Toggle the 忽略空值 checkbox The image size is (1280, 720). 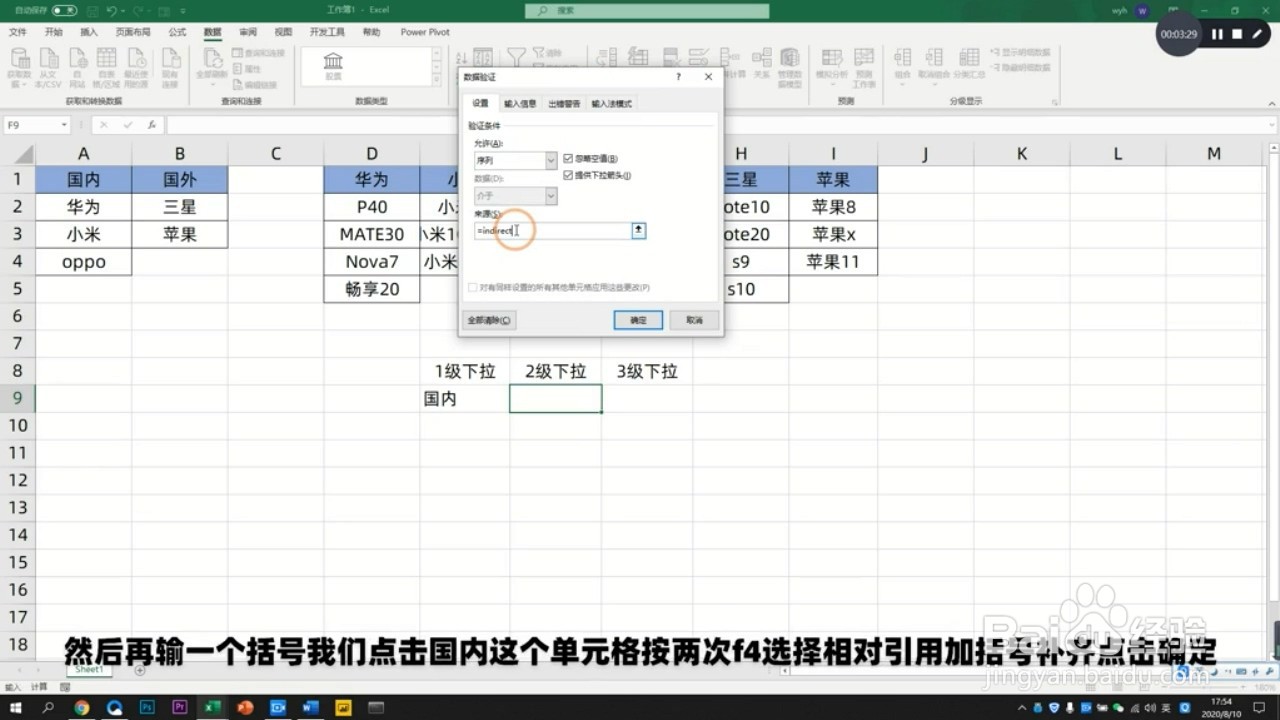click(x=568, y=159)
